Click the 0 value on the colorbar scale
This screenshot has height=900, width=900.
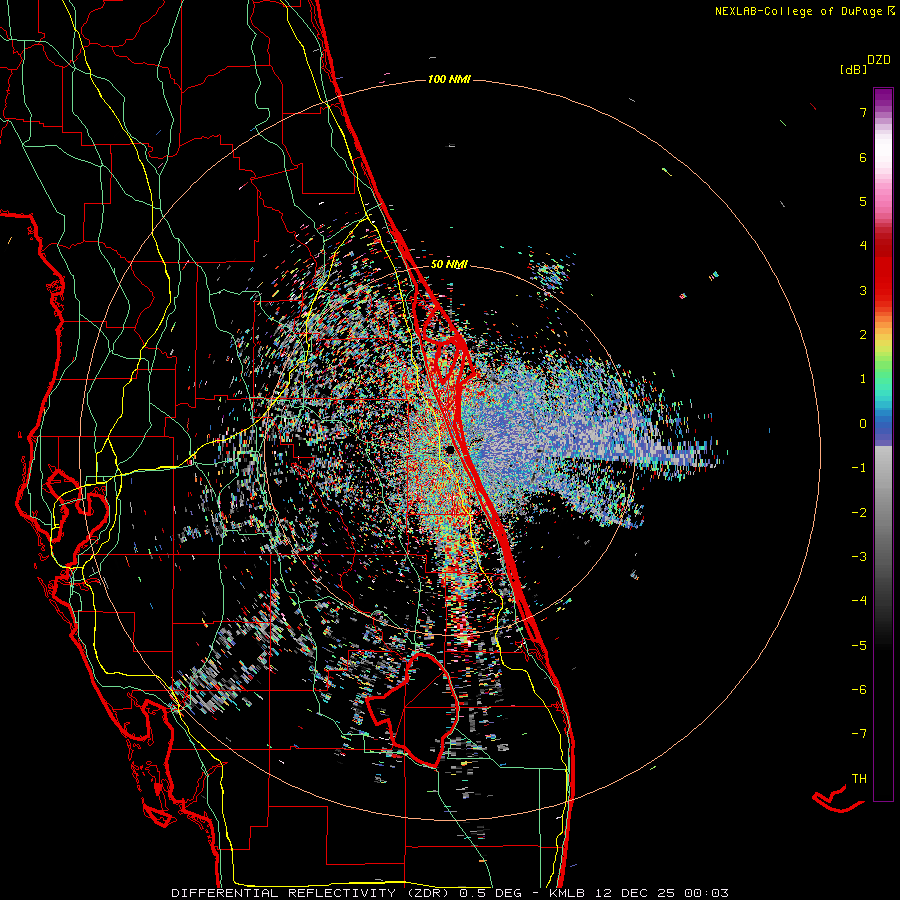[x=863, y=424]
